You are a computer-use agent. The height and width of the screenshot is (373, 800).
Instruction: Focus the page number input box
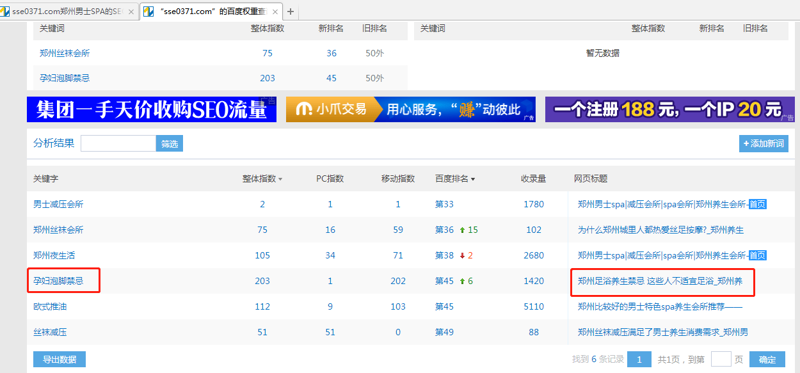(721, 359)
